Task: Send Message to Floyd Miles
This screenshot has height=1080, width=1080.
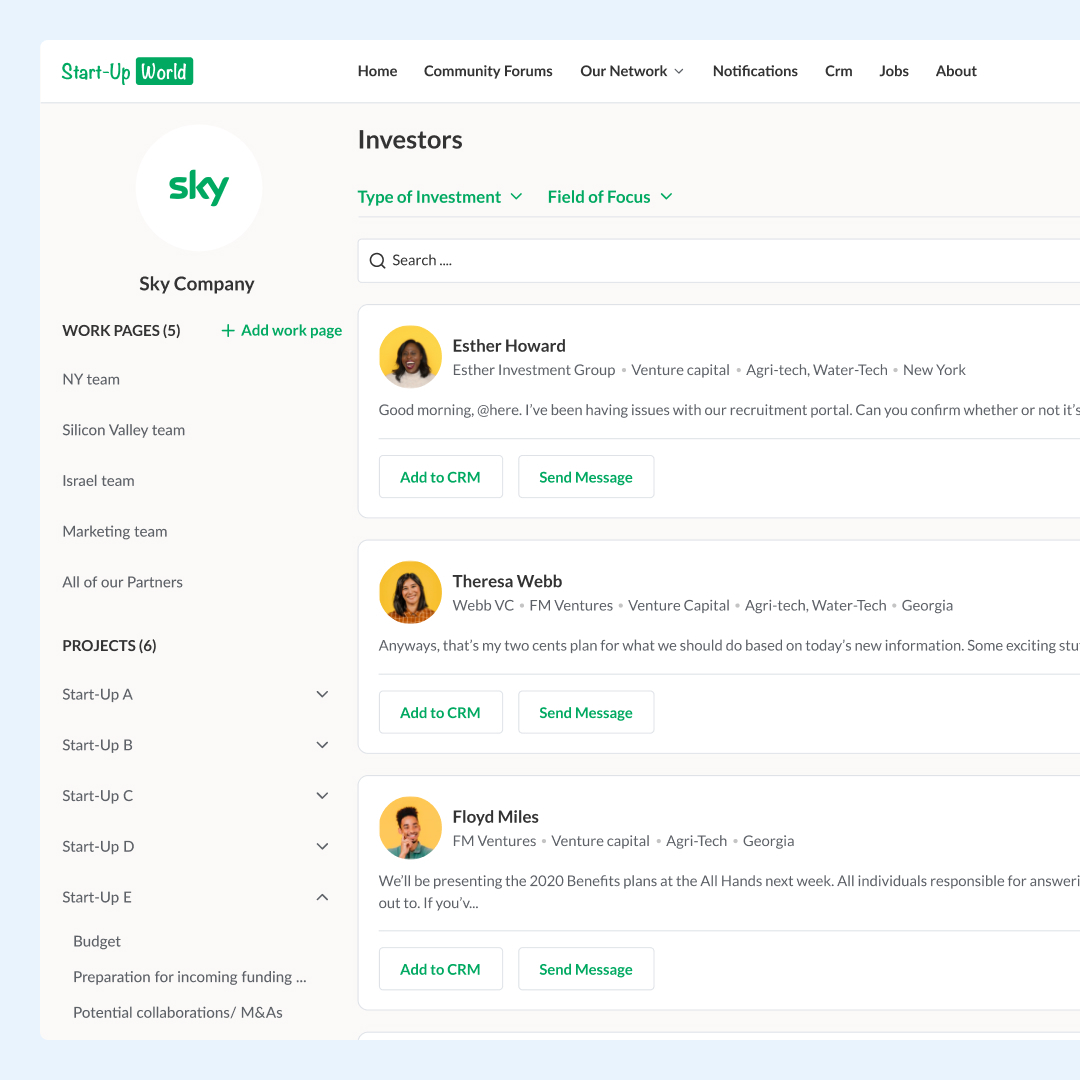Action: tap(586, 969)
